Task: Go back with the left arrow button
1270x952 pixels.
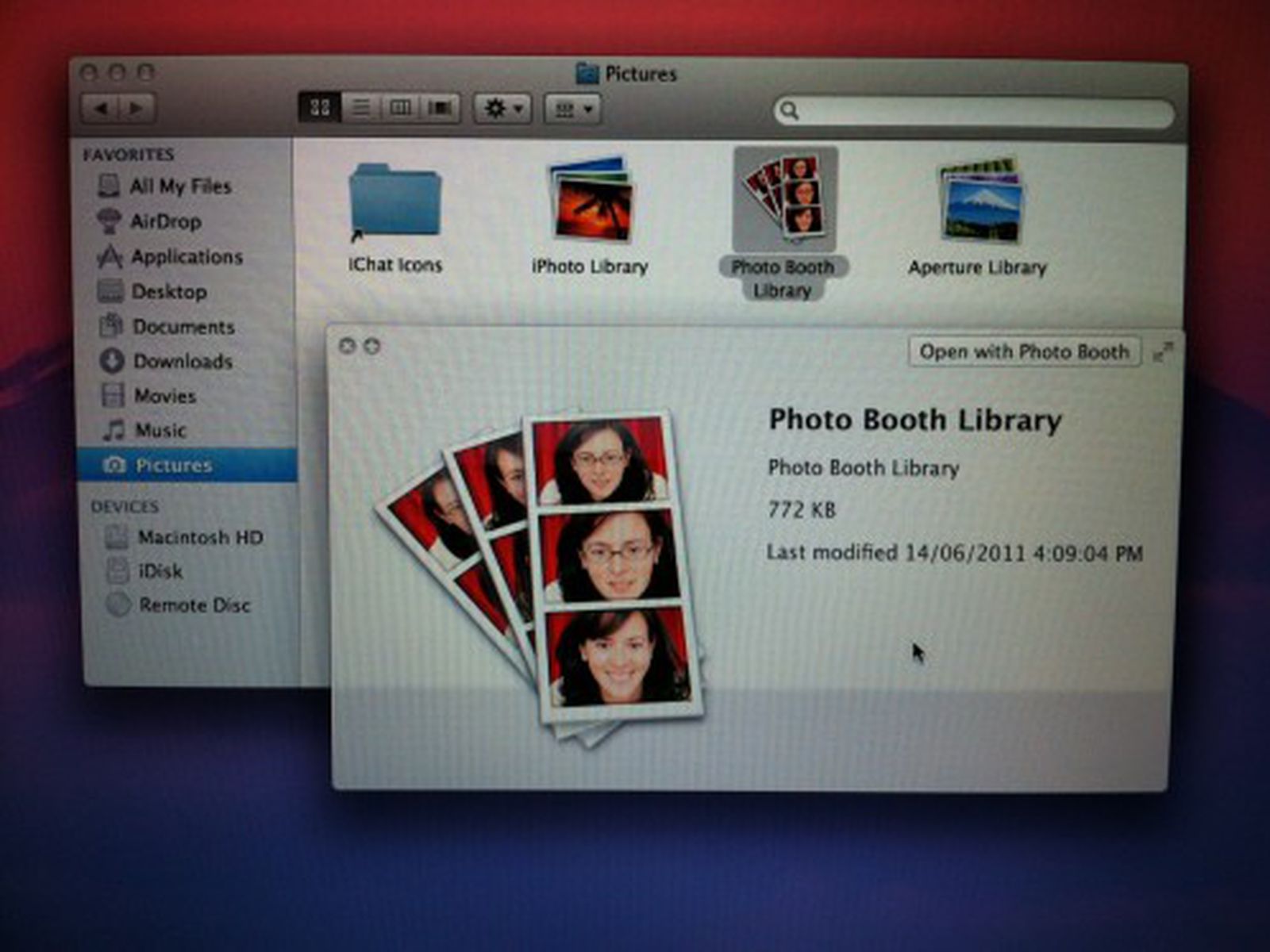Action: [x=101, y=108]
